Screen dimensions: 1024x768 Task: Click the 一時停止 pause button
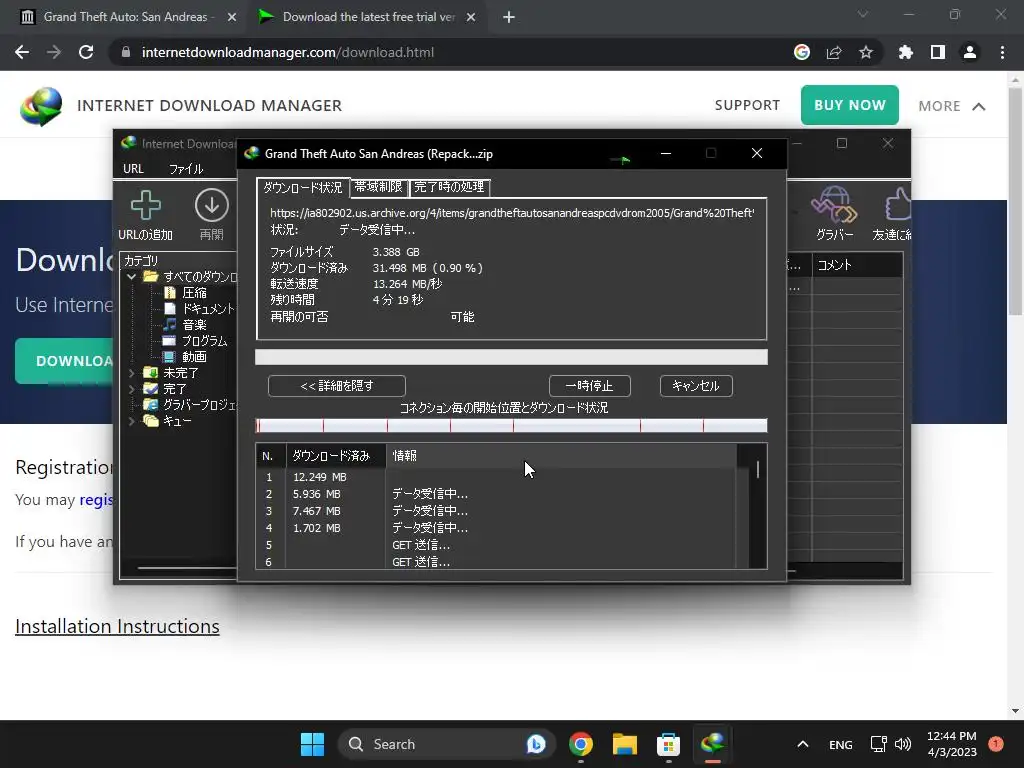[x=590, y=386]
